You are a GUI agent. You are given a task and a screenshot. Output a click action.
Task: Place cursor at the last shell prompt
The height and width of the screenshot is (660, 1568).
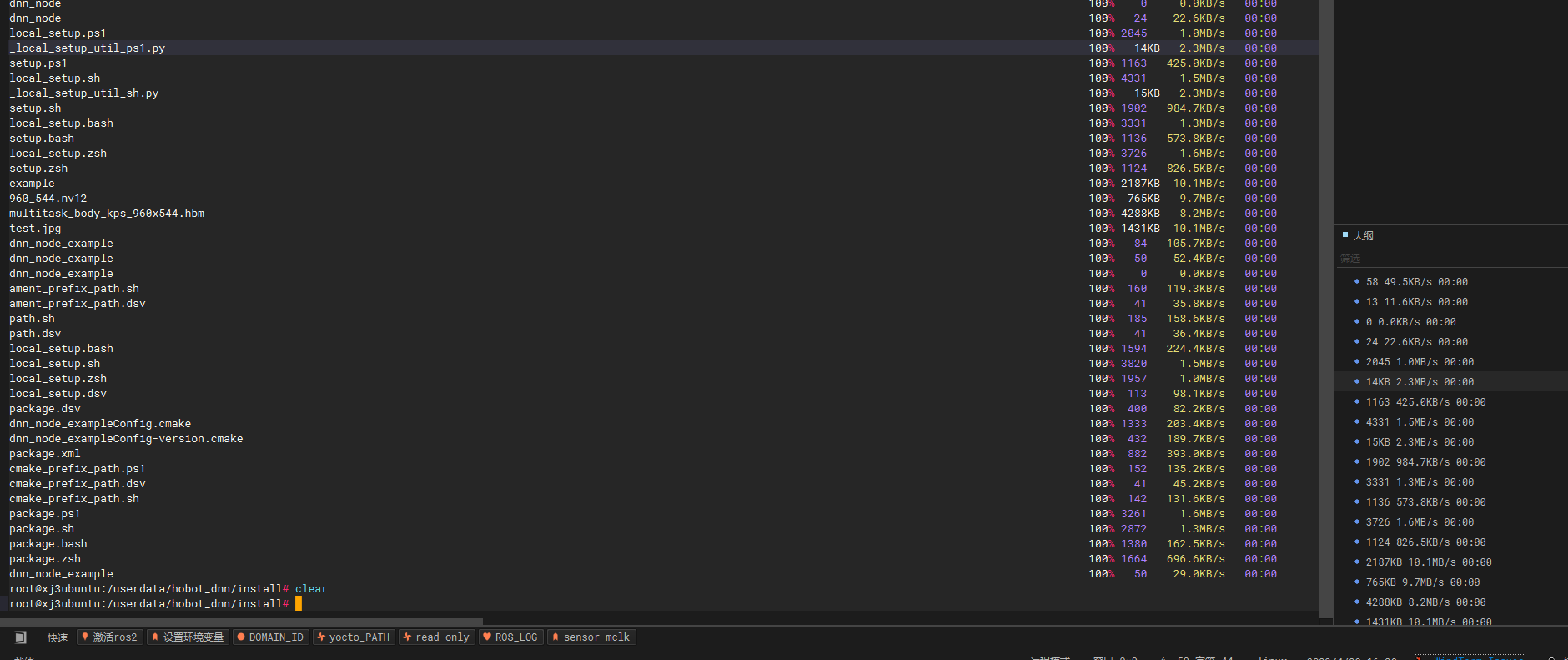(x=299, y=604)
